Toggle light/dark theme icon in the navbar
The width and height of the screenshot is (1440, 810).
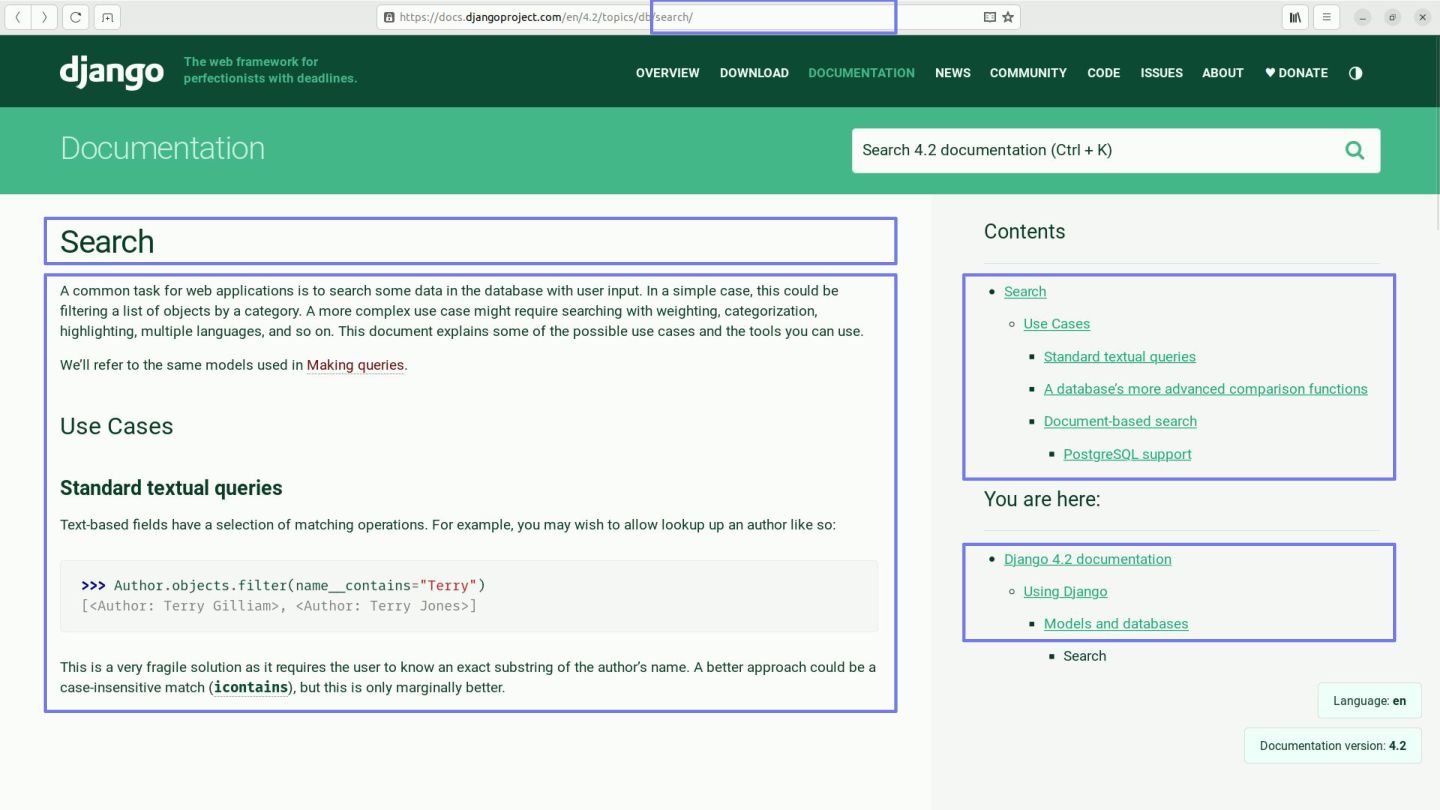click(1355, 73)
